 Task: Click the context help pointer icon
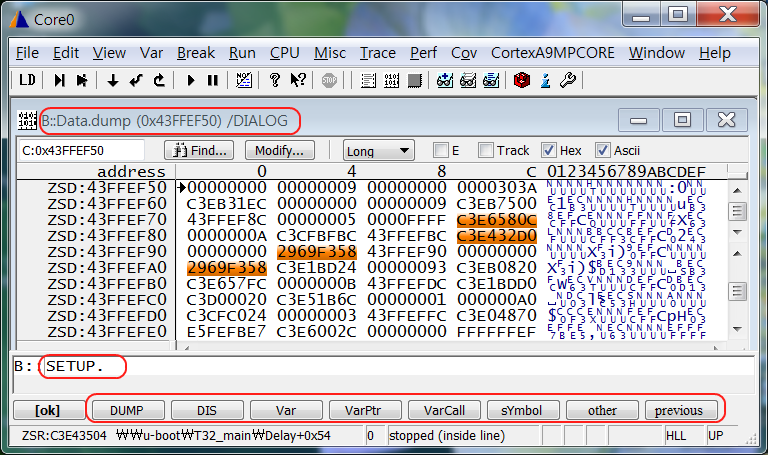click(297, 80)
